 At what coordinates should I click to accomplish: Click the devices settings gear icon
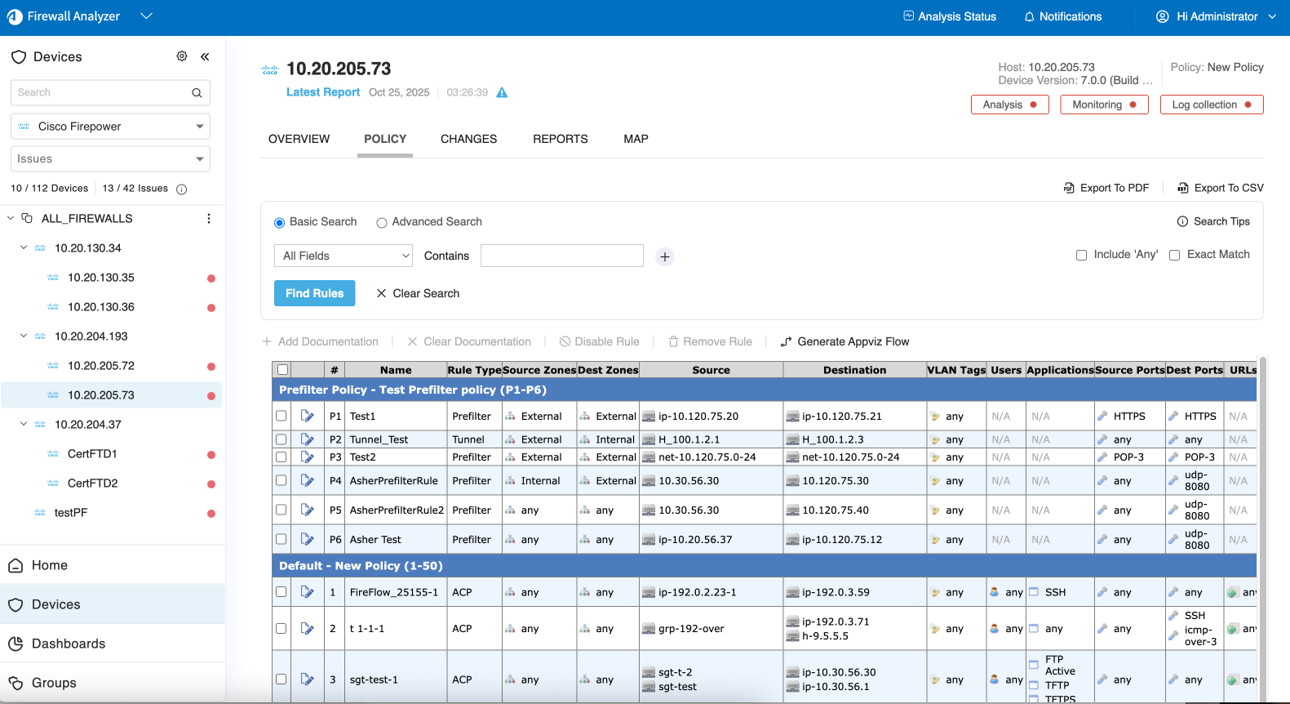[x=182, y=57]
